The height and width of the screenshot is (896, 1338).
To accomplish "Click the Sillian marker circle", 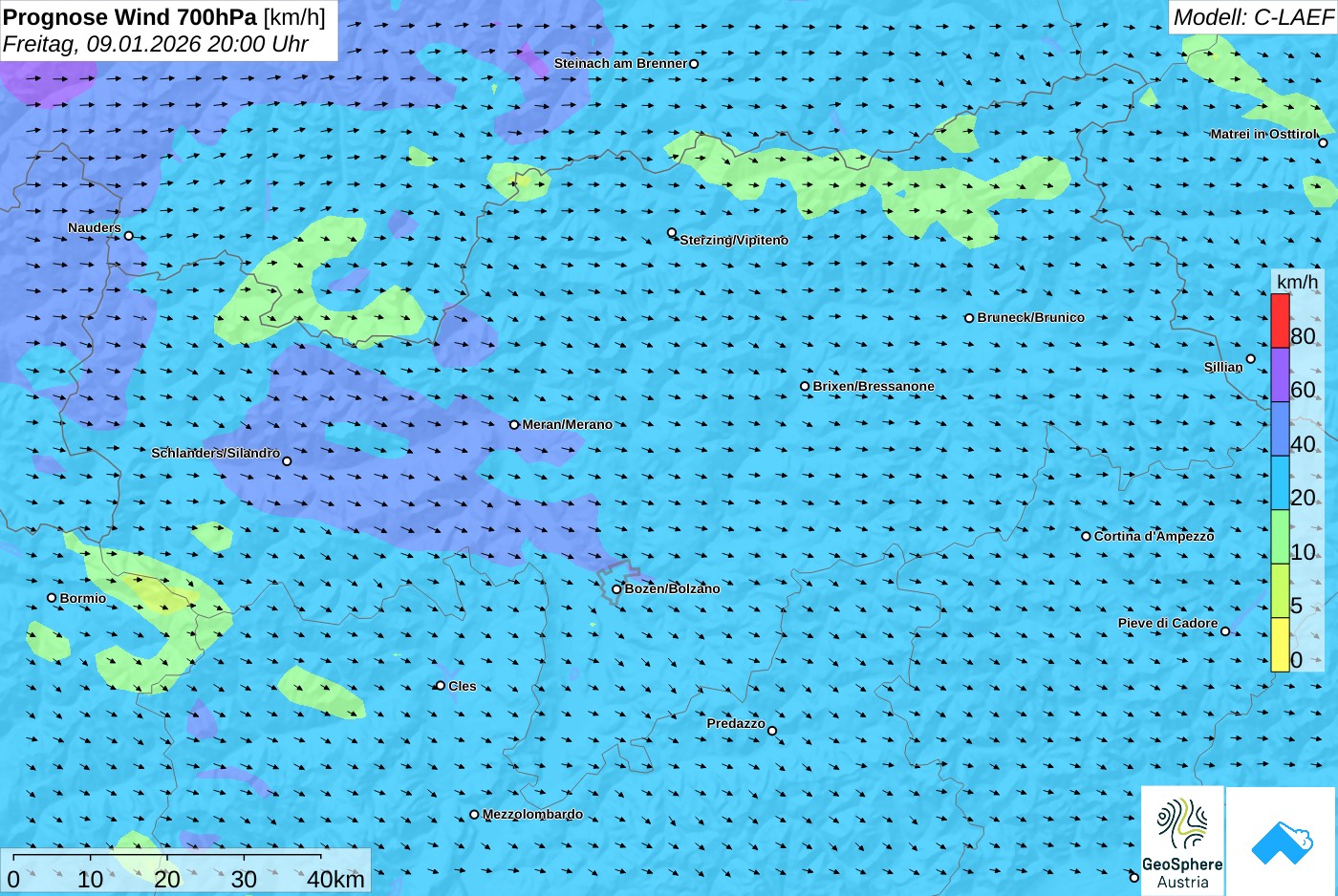I will pos(1250,359).
